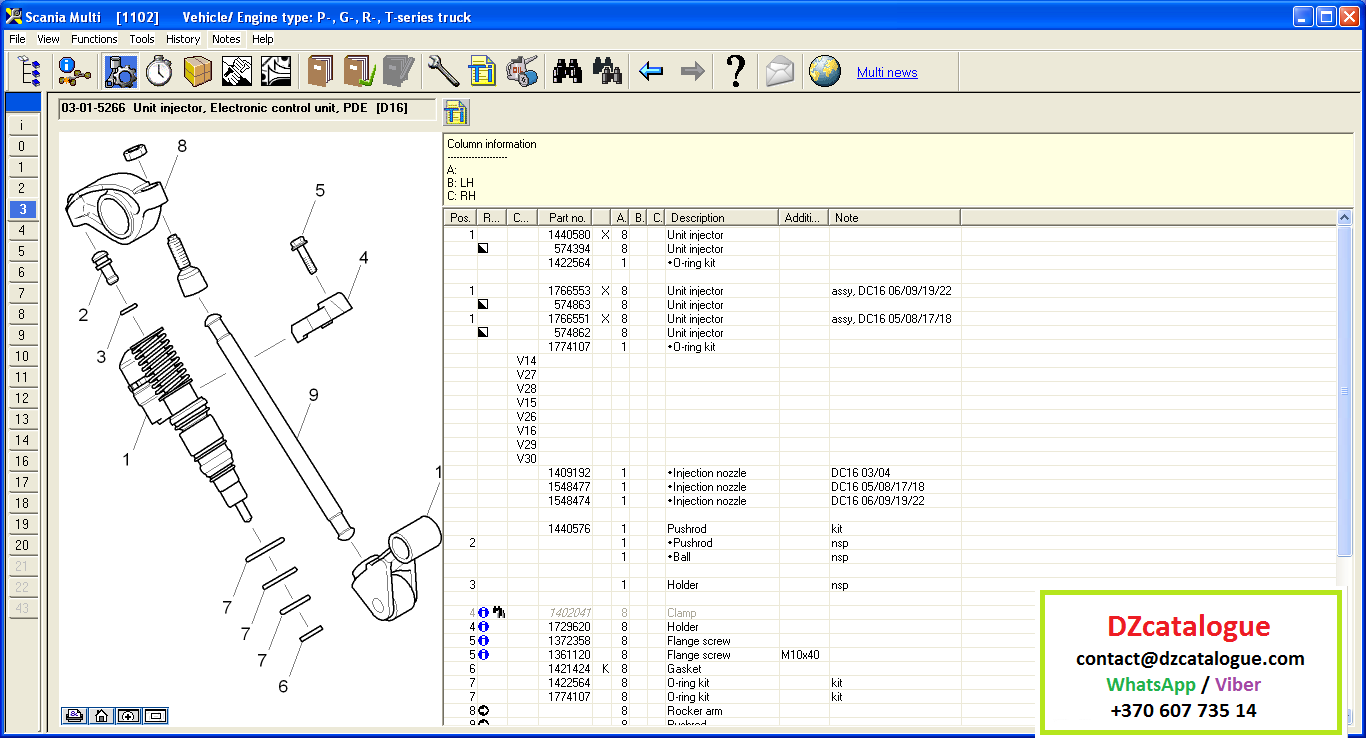The width and height of the screenshot is (1366, 738).
Task: Select variant code V14 in list
Action: coord(526,361)
